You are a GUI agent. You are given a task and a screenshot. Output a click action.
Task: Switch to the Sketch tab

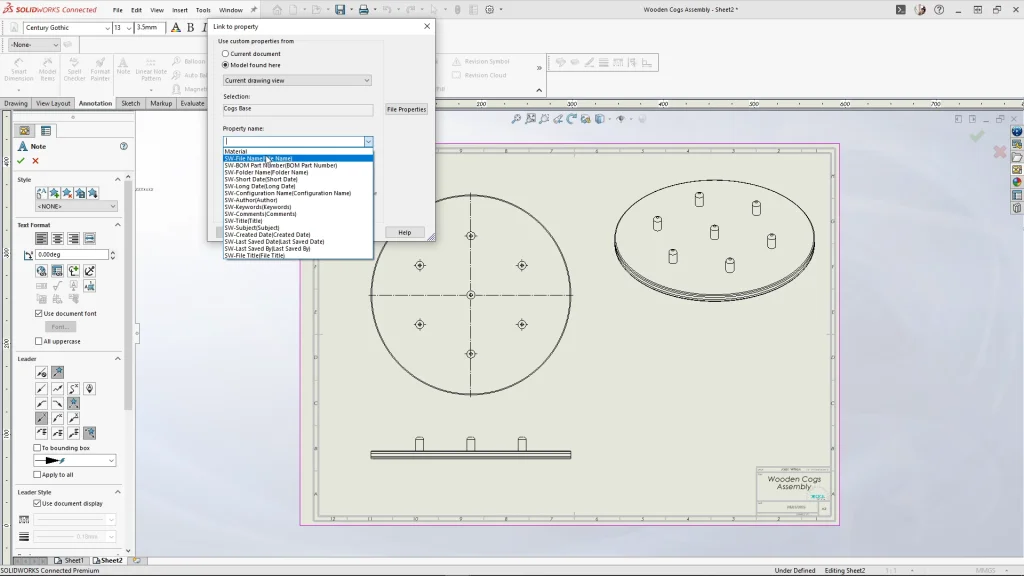pos(131,103)
